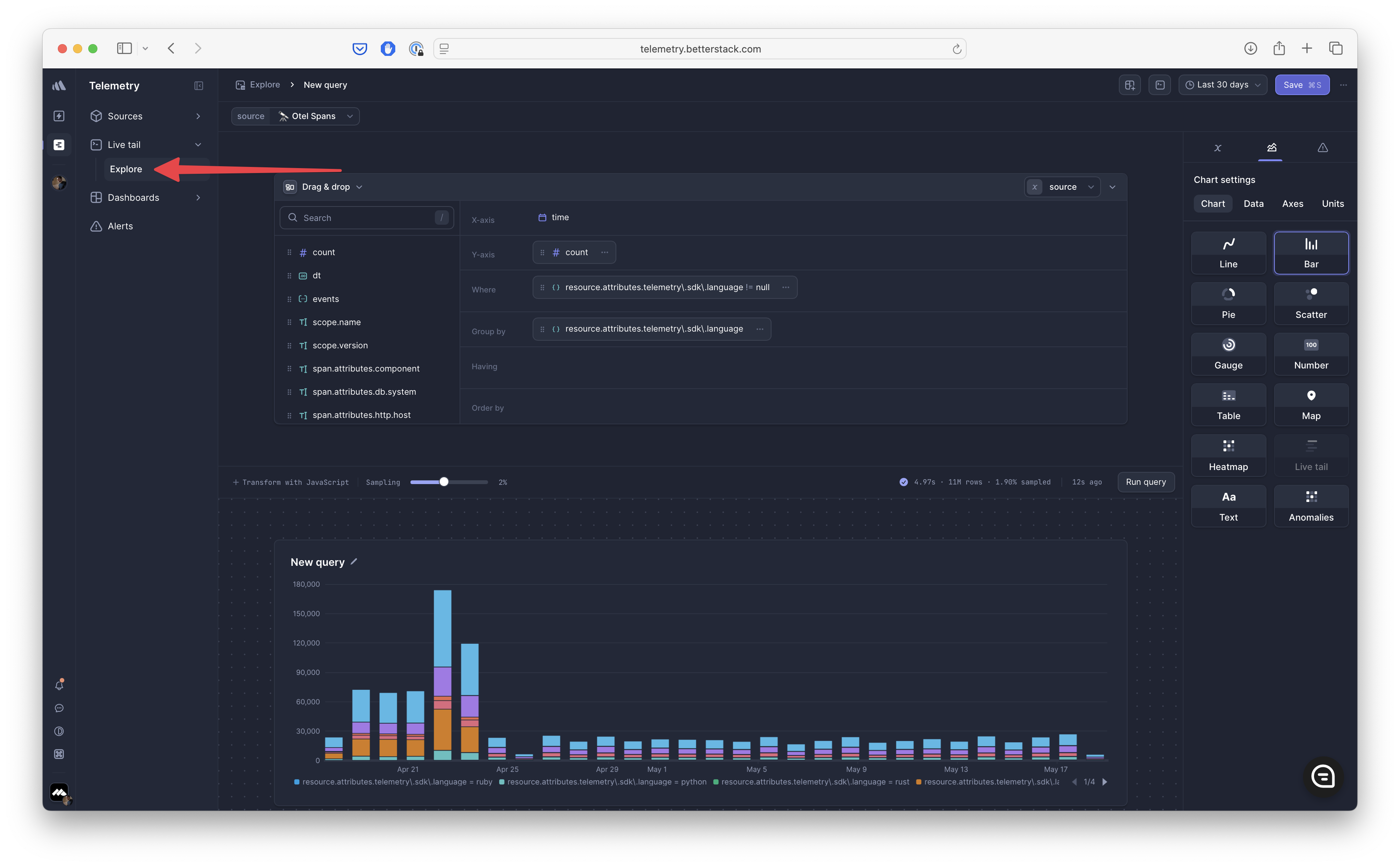
Task: Open the three-dot menu beside Save
Action: [1343, 85]
